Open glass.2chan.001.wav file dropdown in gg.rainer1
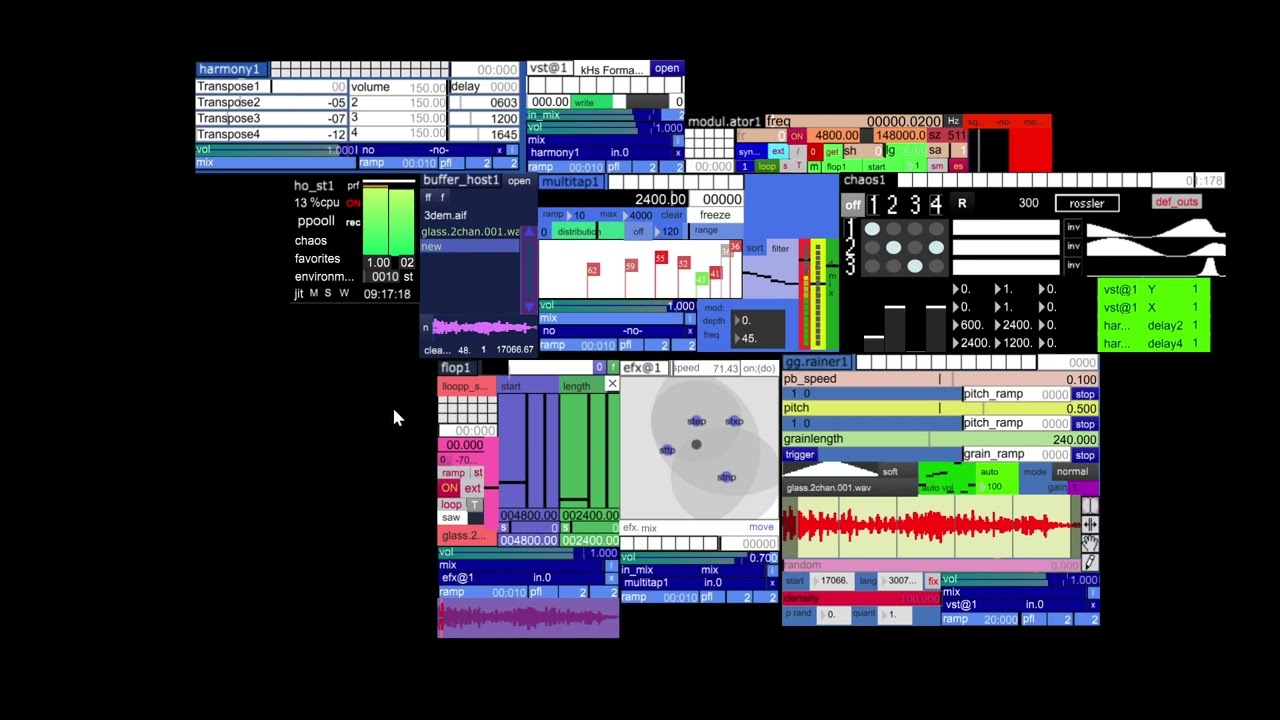 [850, 488]
